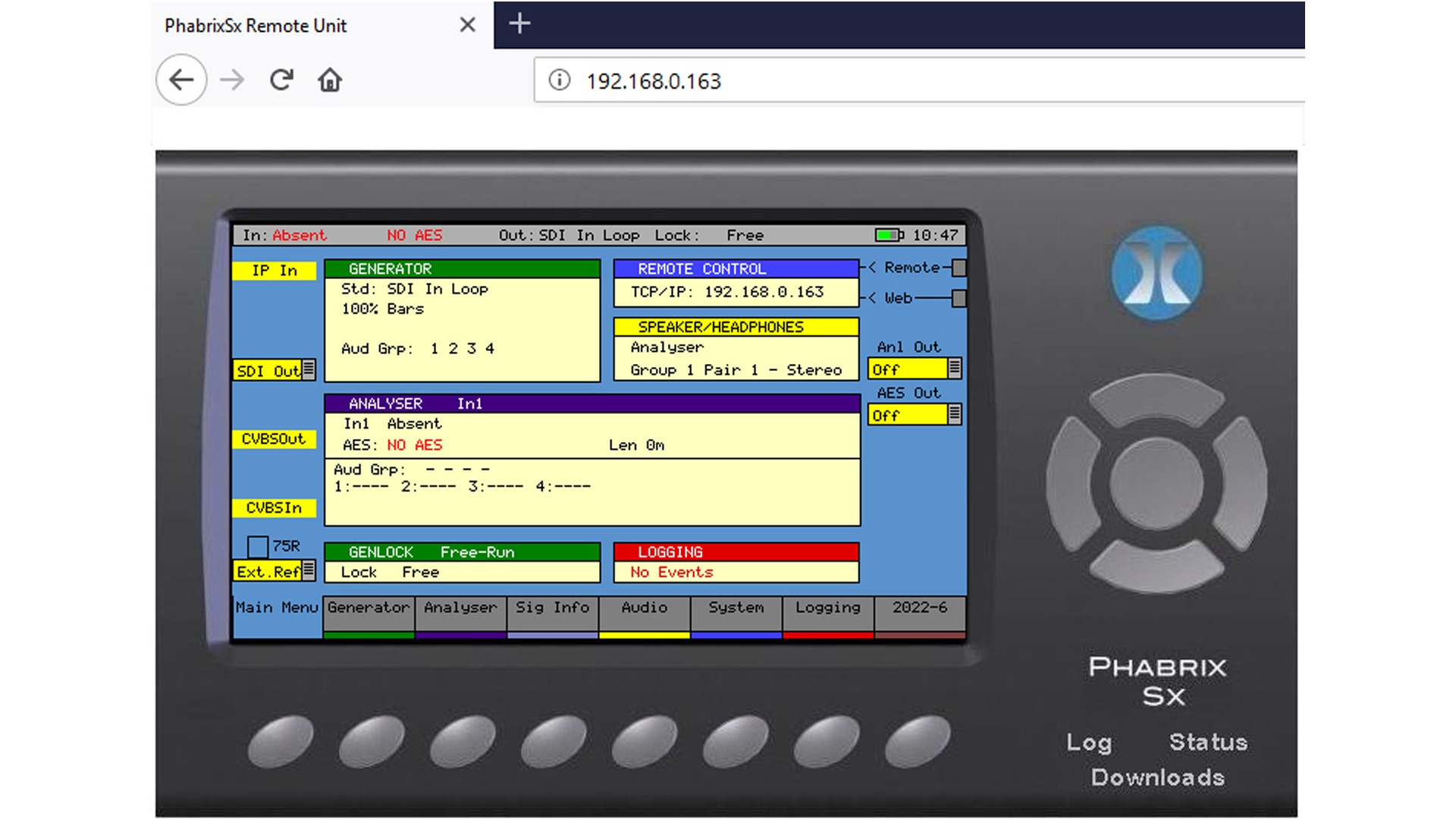The width and height of the screenshot is (1456, 819).
Task: Toggle the Remote indicator square
Action: [x=959, y=267]
